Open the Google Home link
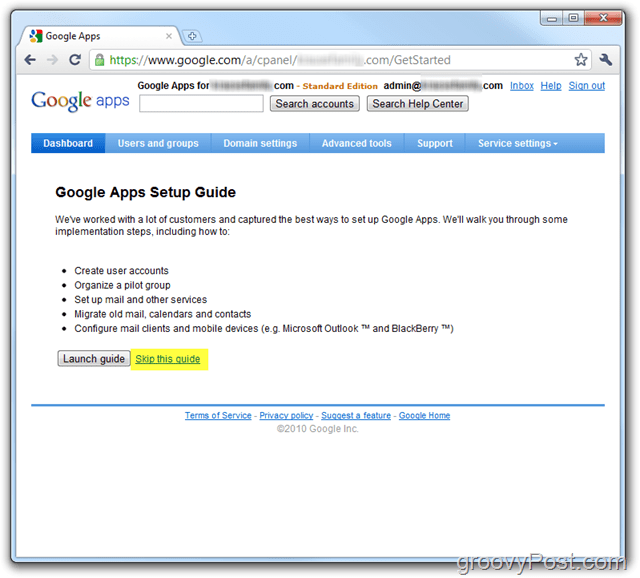 tap(424, 416)
